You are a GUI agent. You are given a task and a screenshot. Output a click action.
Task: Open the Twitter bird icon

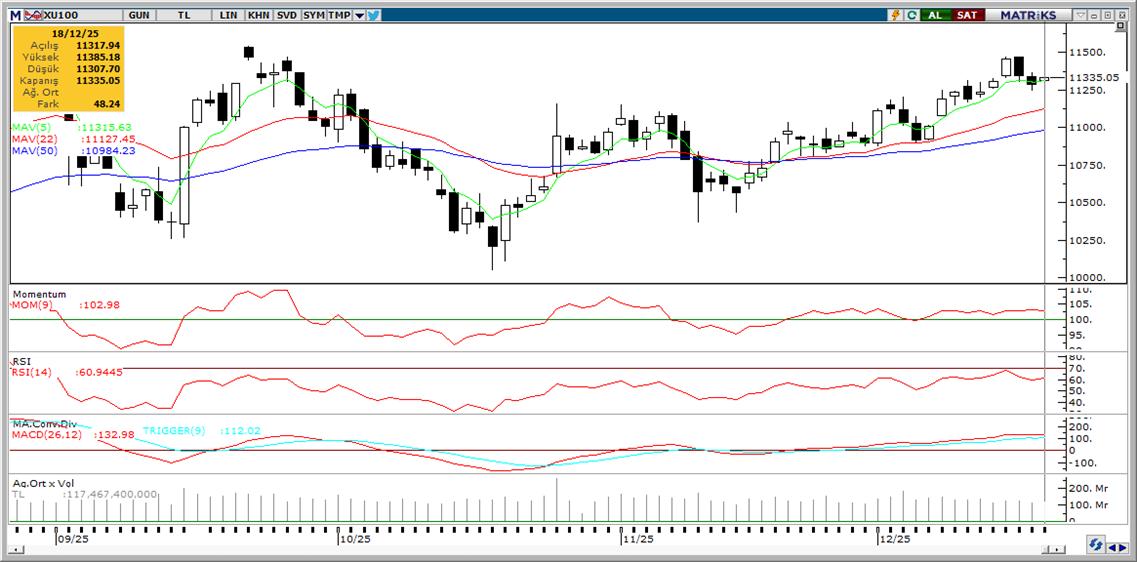(373, 15)
